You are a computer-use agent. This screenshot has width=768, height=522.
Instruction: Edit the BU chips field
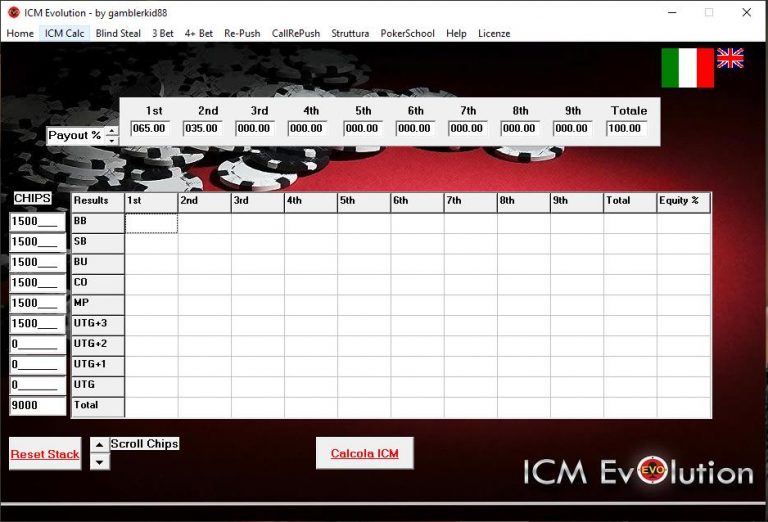coord(38,262)
